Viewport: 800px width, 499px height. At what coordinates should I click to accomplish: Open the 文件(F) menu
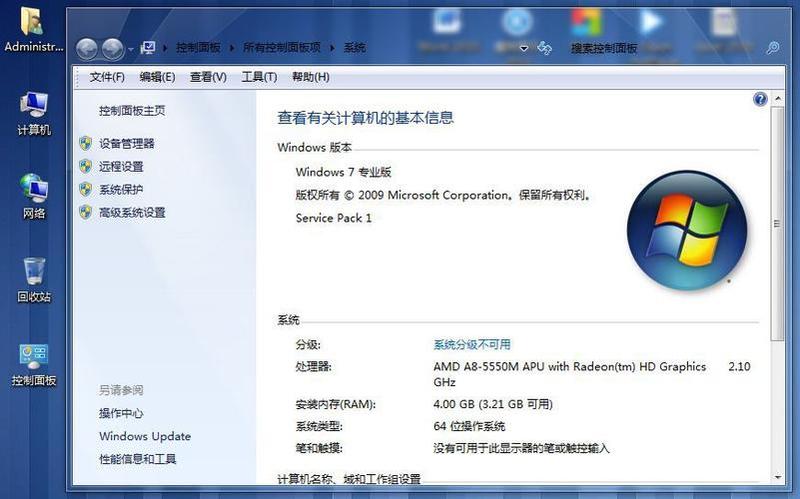[107, 77]
